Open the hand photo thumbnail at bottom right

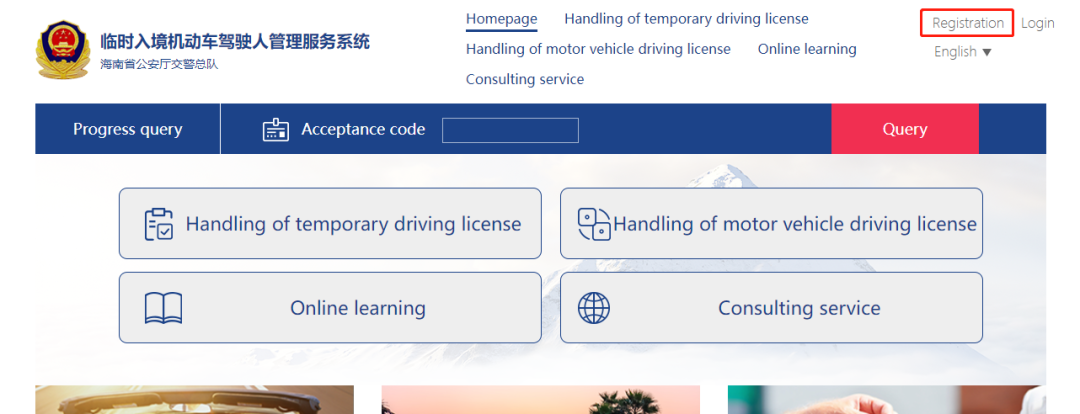886,400
